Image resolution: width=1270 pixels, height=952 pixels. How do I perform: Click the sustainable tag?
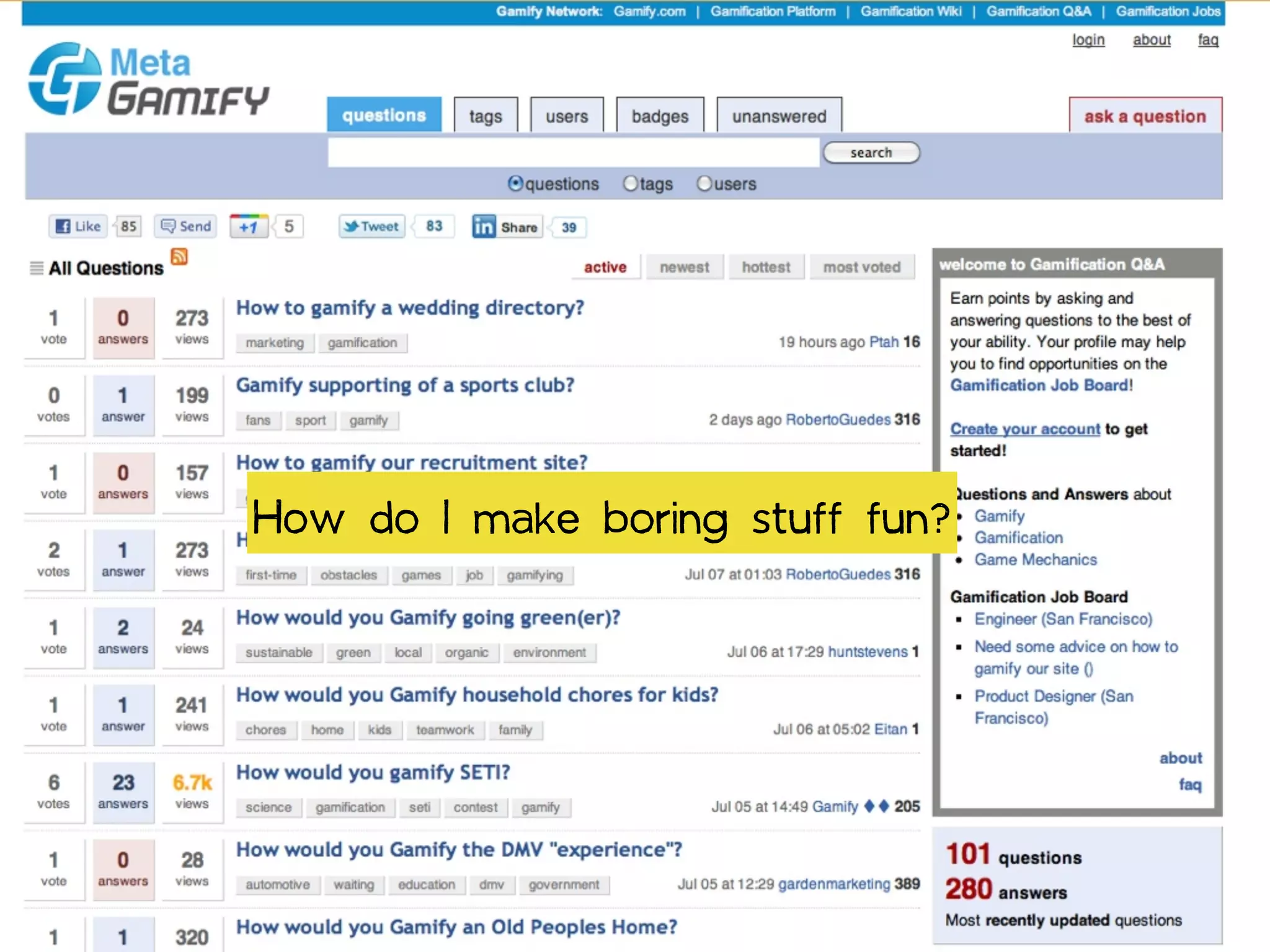(x=279, y=653)
